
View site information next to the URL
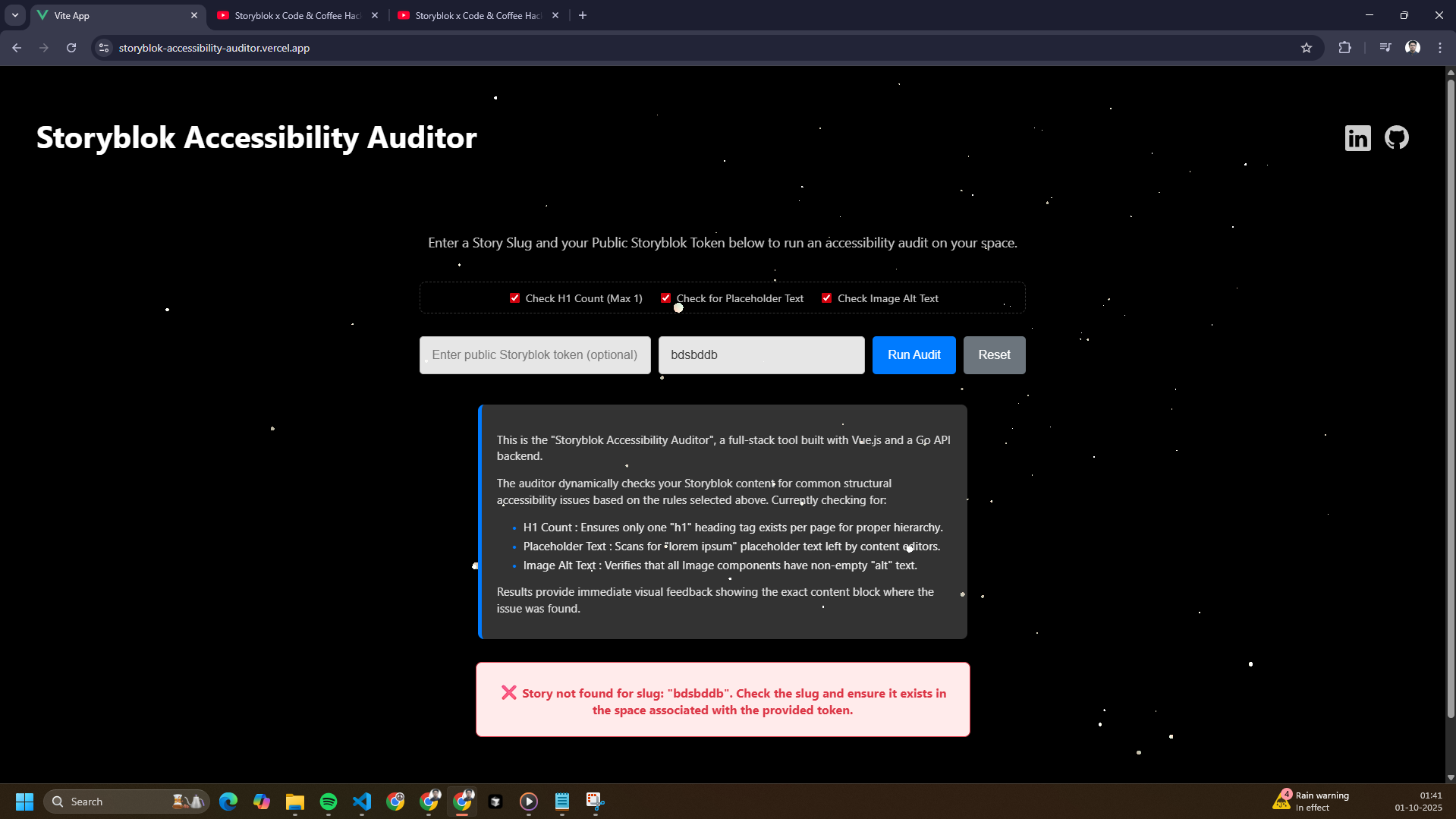104,48
